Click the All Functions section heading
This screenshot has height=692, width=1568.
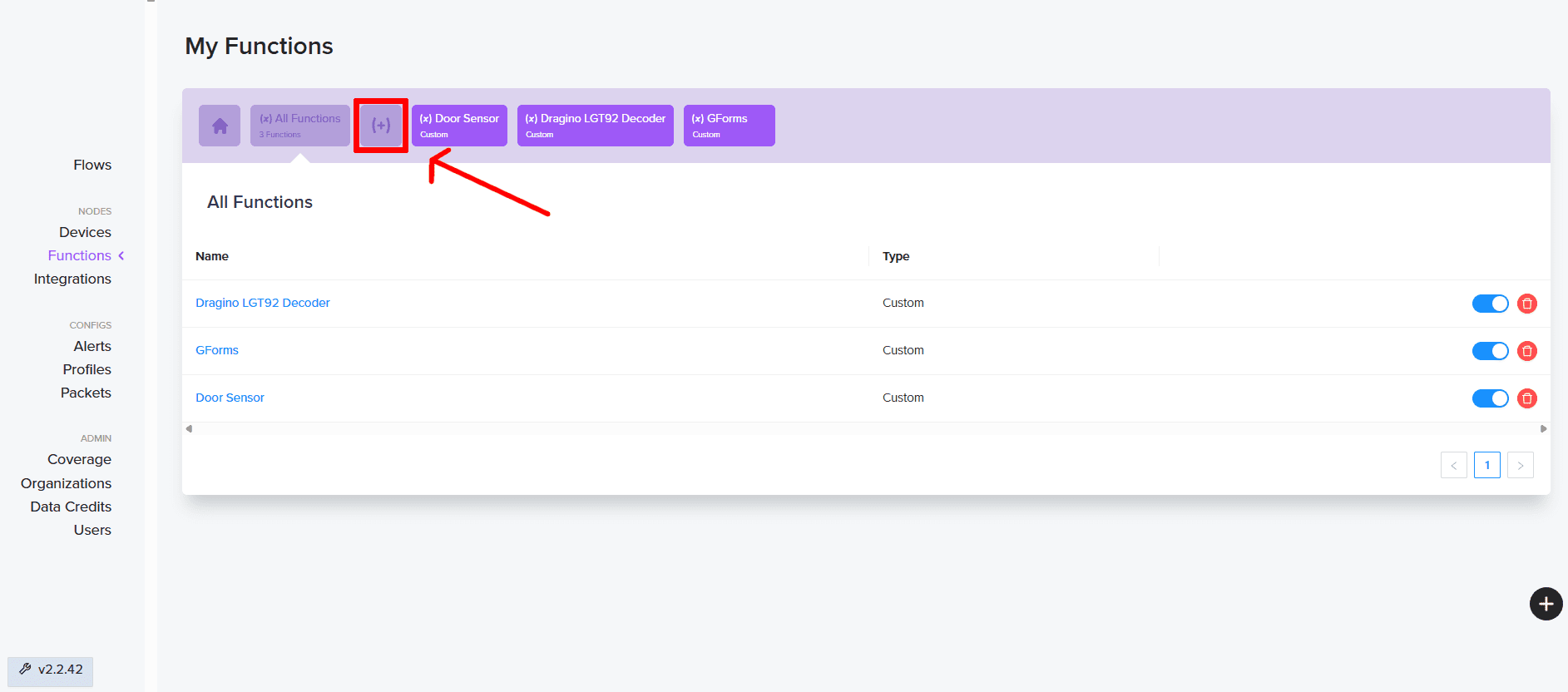click(260, 202)
